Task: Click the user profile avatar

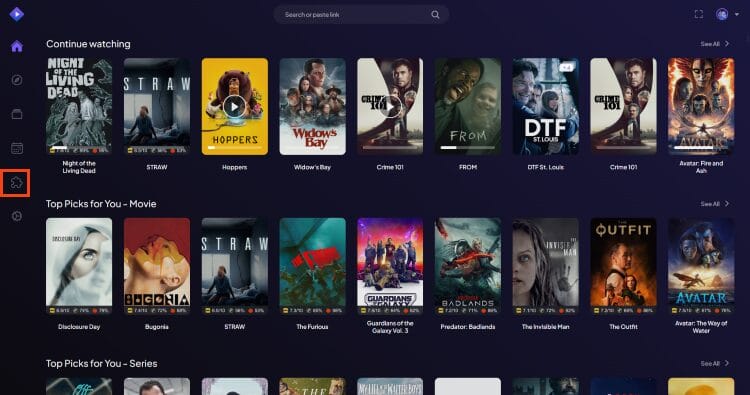Action: coord(722,14)
